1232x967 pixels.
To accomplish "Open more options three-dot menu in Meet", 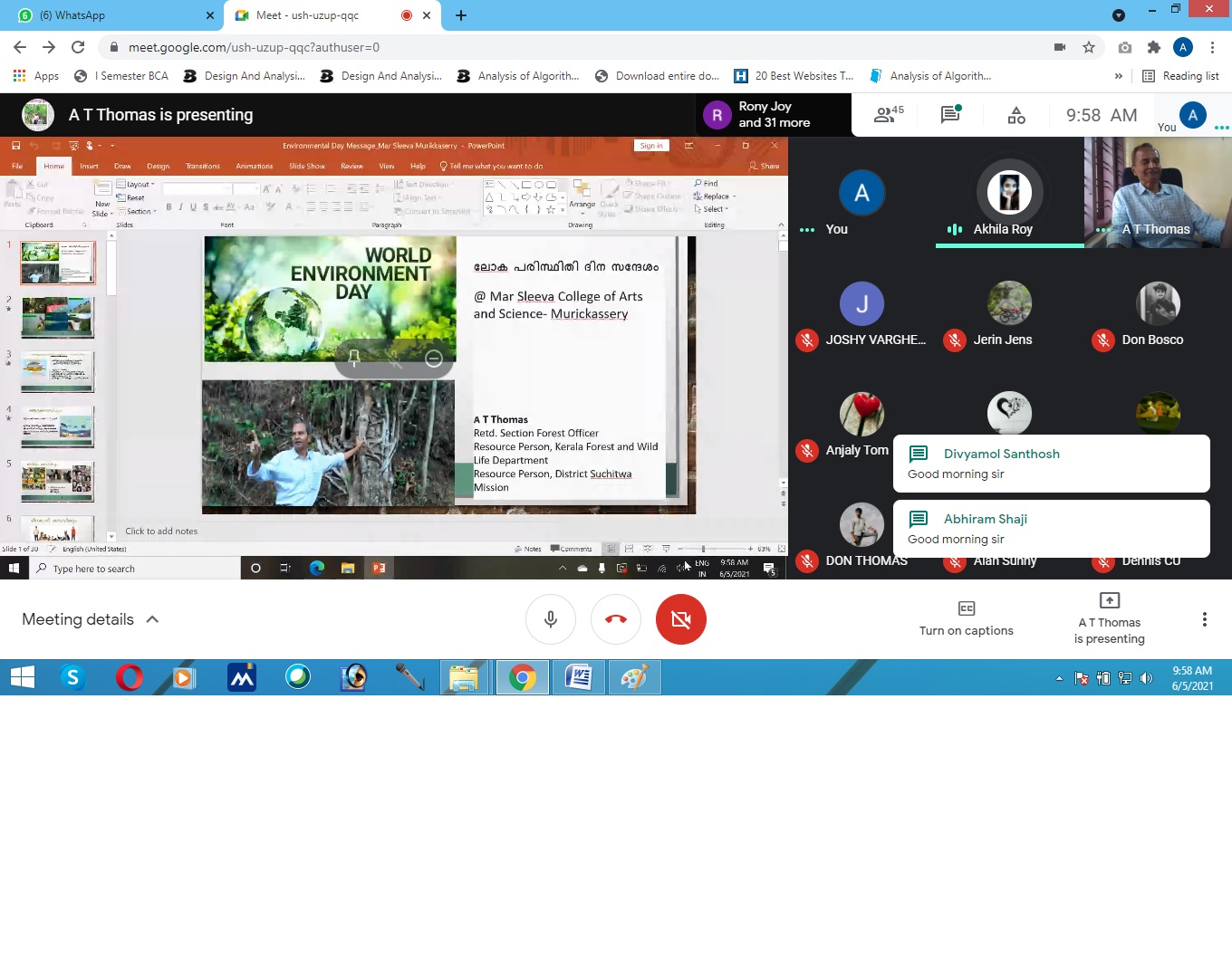I will pos(1204,619).
